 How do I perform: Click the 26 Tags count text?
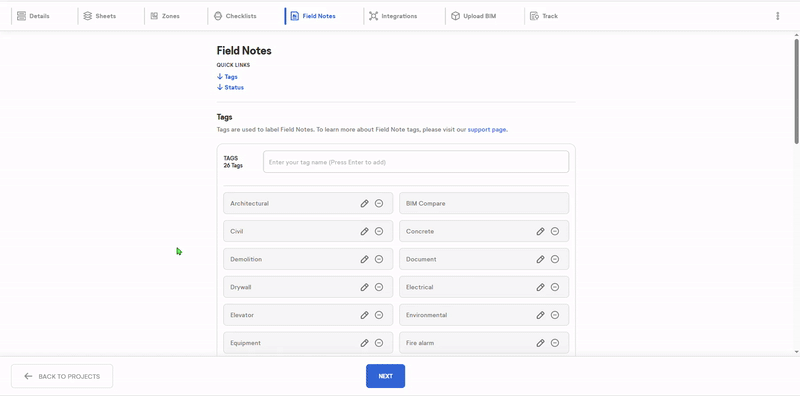[x=233, y=165]
